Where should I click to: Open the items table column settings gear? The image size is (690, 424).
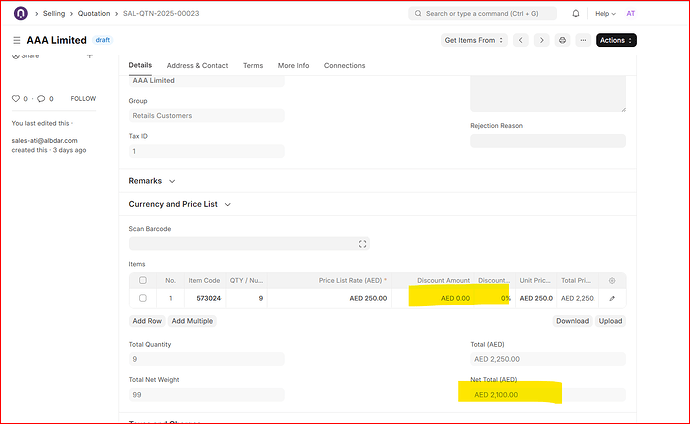(612, 281)
